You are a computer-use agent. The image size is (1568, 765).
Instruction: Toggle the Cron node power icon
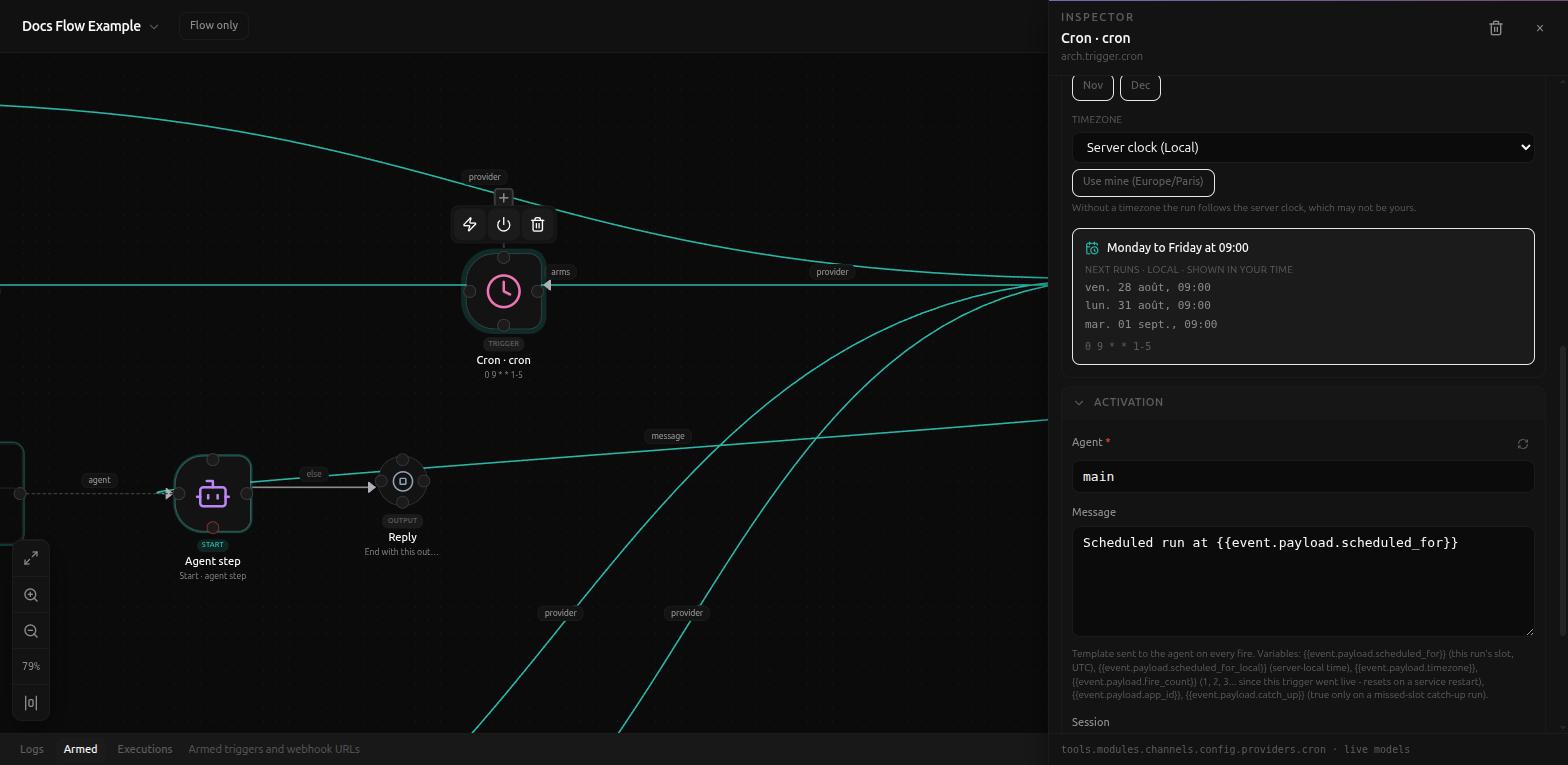(x=504, y=225)
